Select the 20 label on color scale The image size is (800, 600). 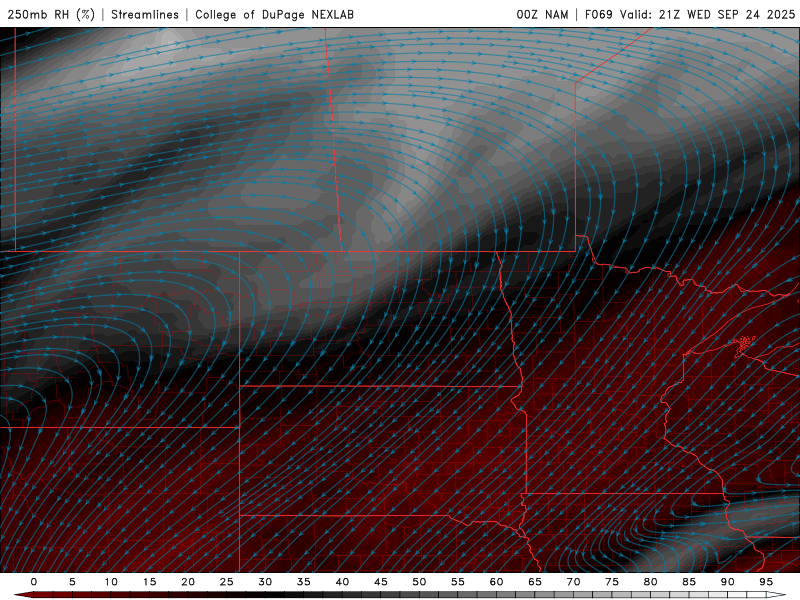point(188,582)
